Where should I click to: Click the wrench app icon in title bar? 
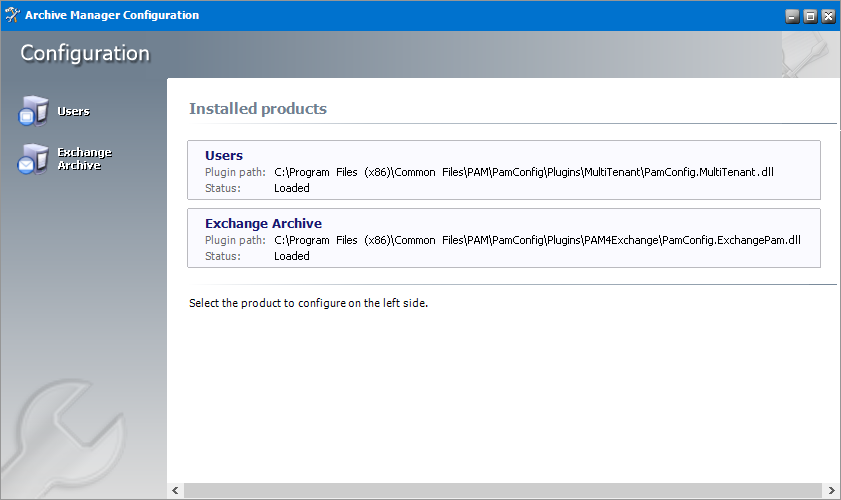point(13,15)
